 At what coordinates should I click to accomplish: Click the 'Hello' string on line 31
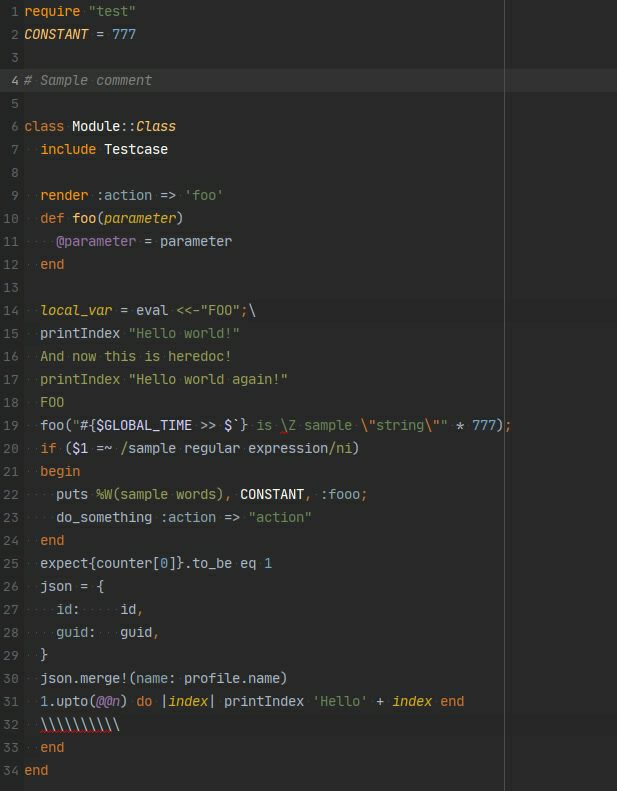coord(340,702)
